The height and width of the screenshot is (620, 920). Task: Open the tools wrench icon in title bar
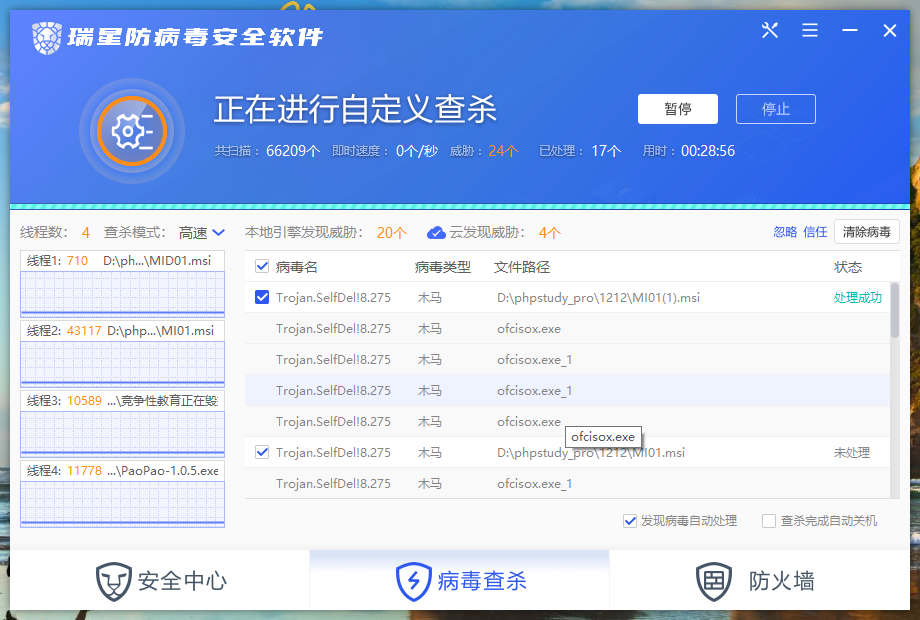click(769, 31)
